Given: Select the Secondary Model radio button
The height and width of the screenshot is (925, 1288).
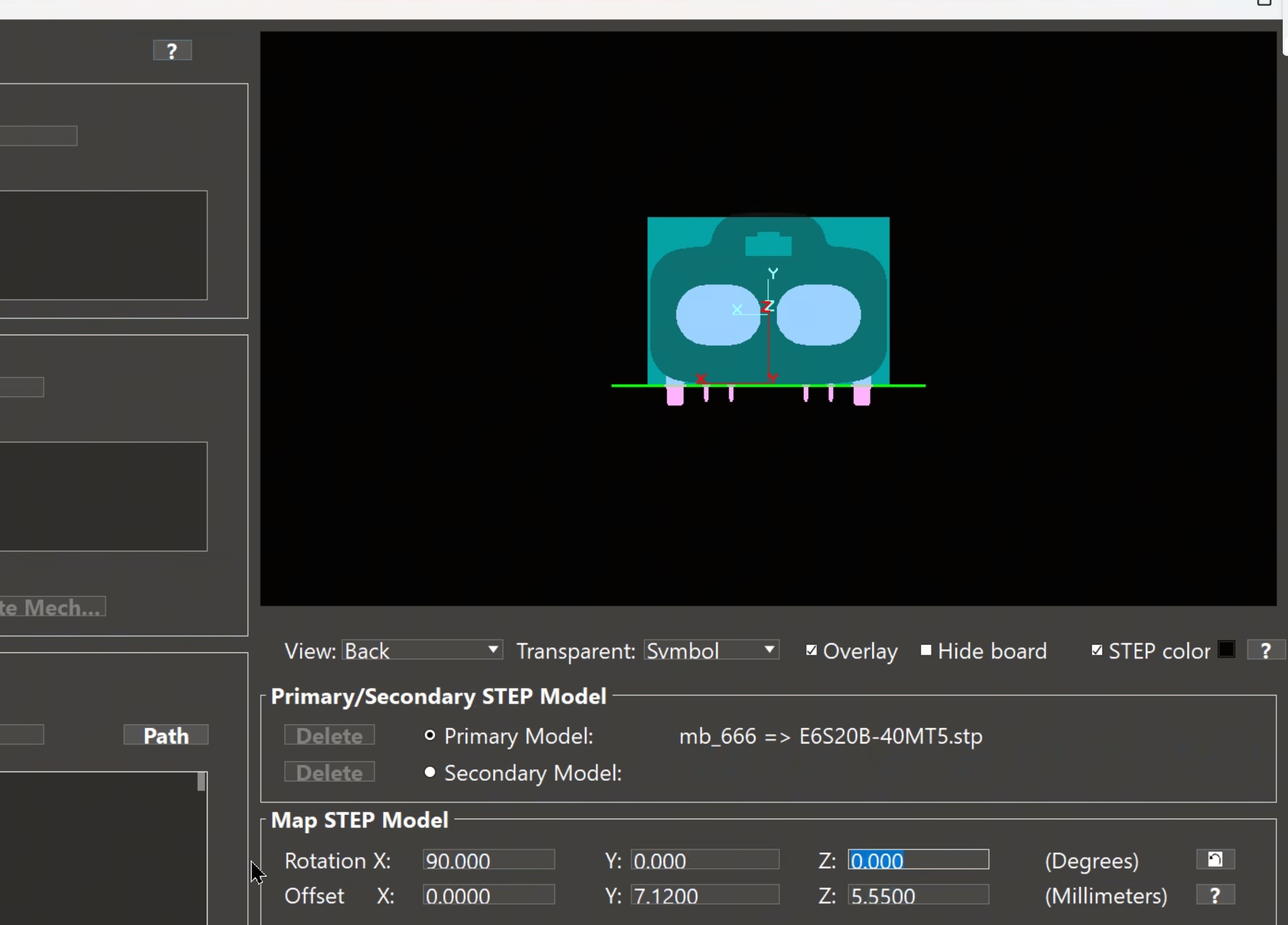Looking at the screenshot, I should [x=430, y=772].
